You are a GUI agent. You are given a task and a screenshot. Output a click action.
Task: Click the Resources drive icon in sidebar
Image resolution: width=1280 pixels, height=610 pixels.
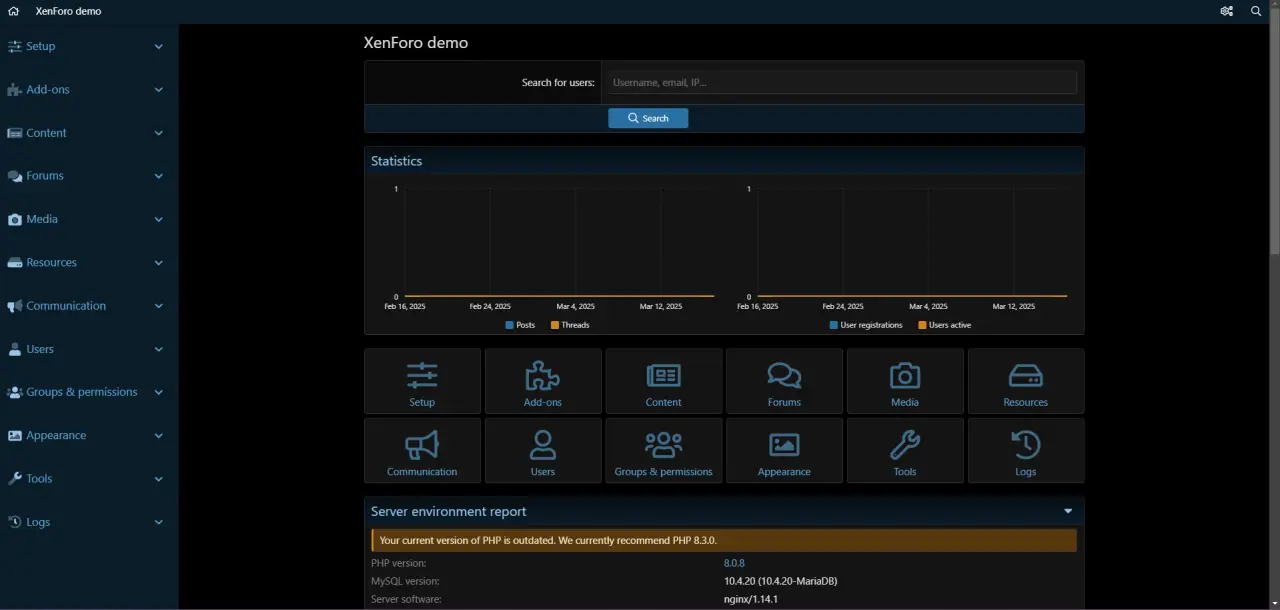[14, 262]
